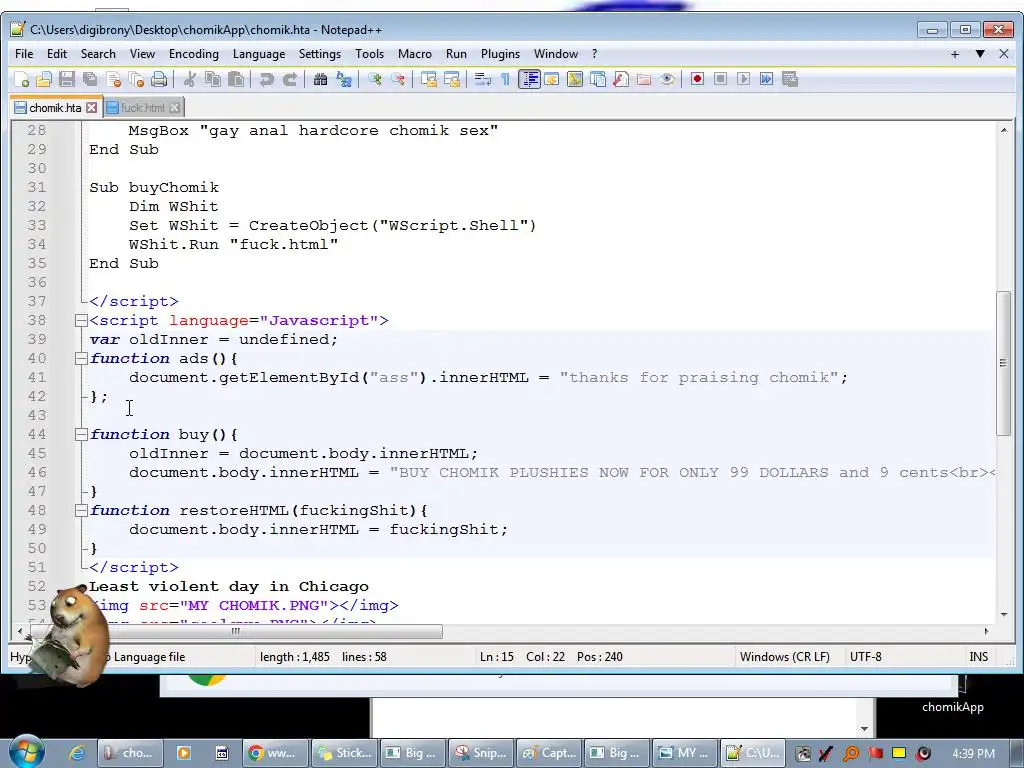
Task: Start macro recording with red record icon
Action: click(697, 80)
